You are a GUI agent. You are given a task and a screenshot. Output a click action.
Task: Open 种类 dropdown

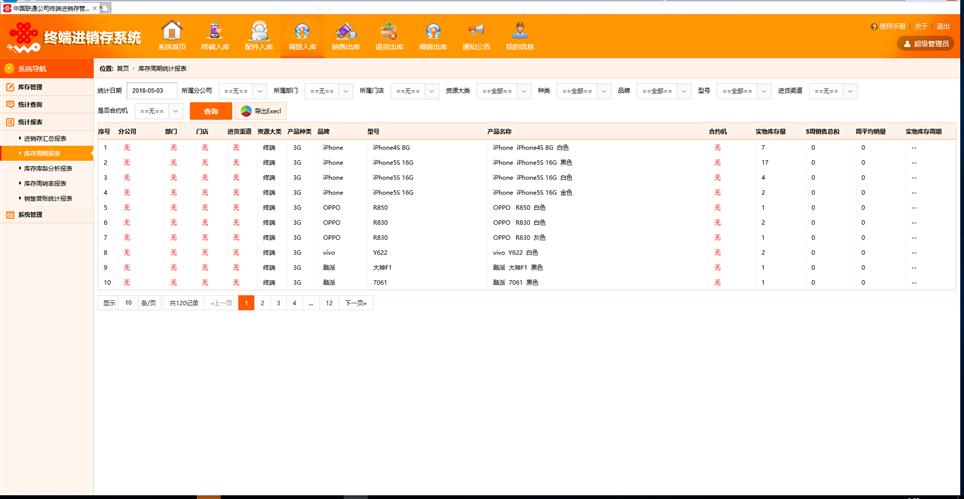[x=584, y=91]
